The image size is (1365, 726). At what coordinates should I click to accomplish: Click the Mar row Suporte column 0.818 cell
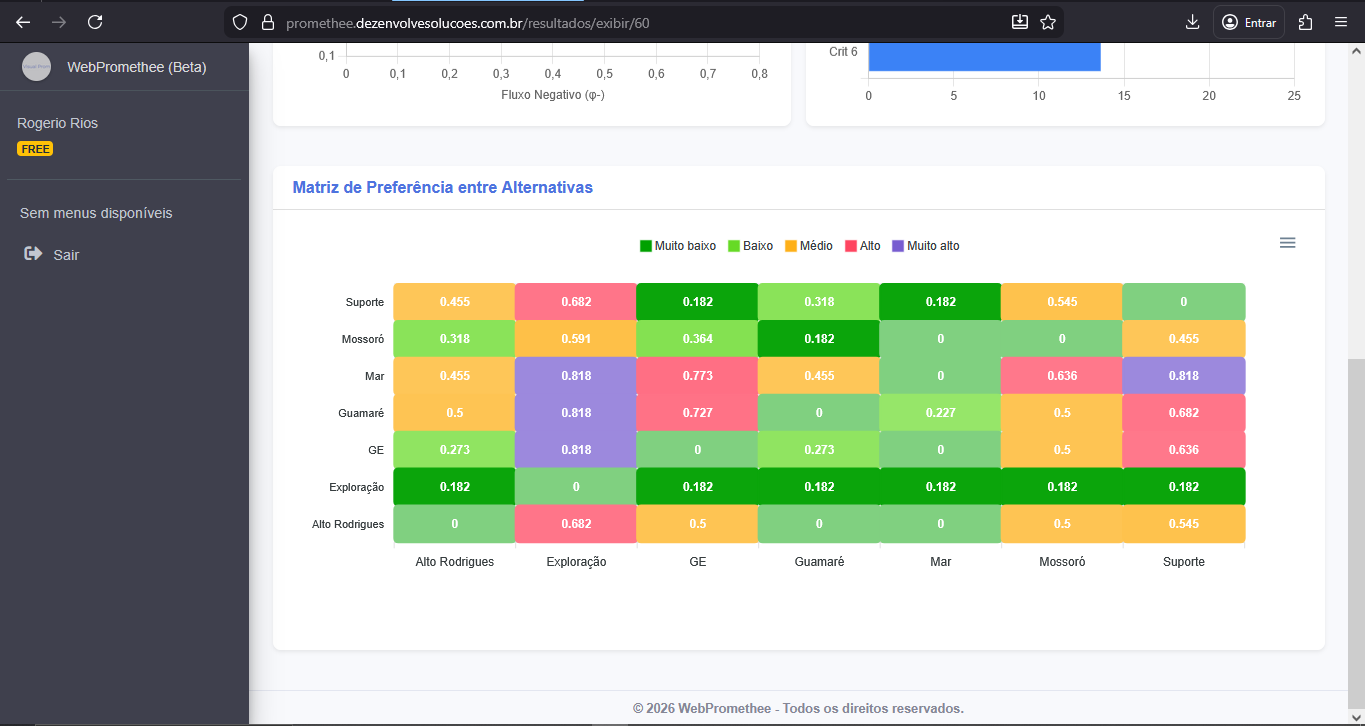coord(1183,376)
